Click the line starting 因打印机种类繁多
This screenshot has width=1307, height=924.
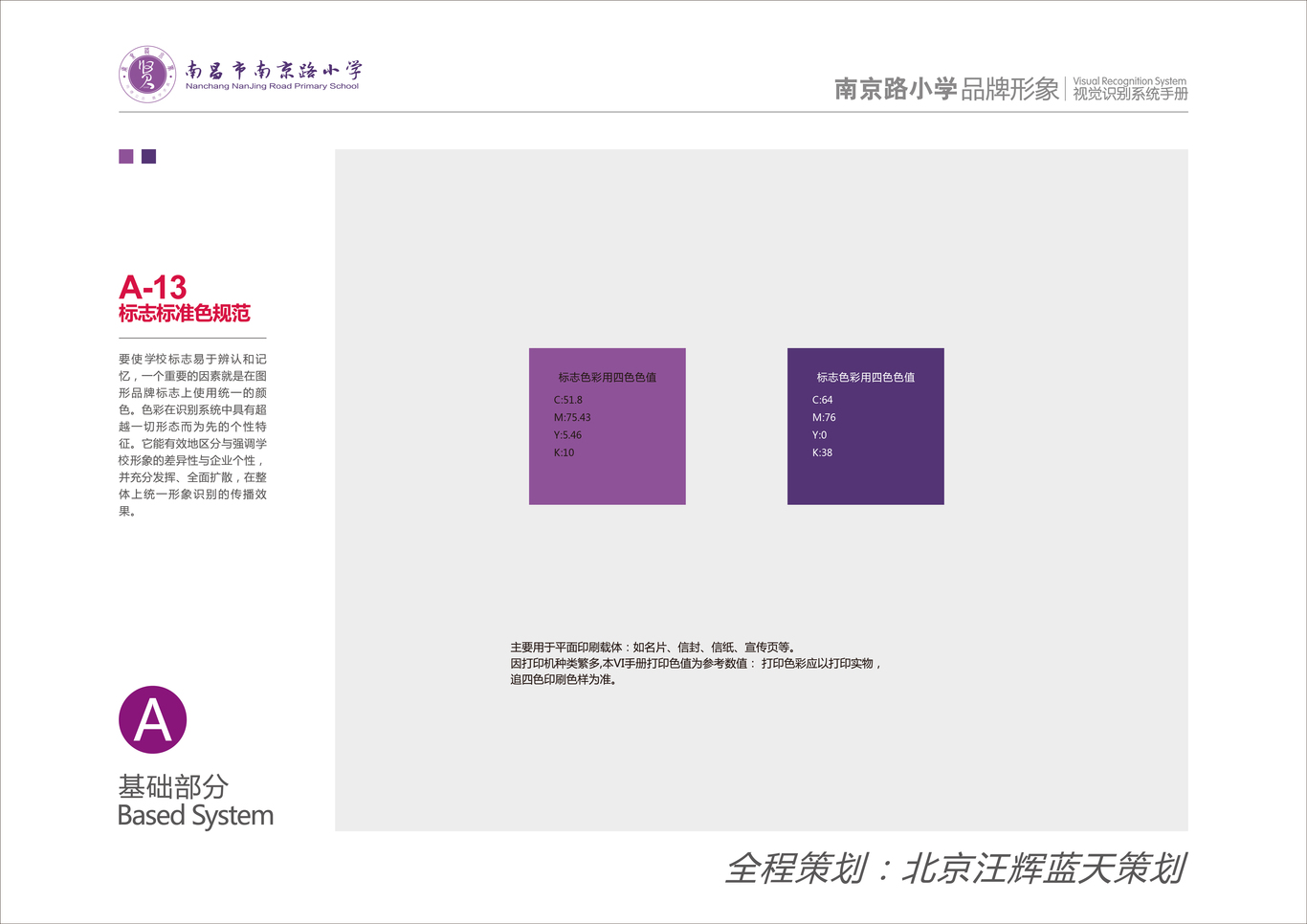pos(696,664)
